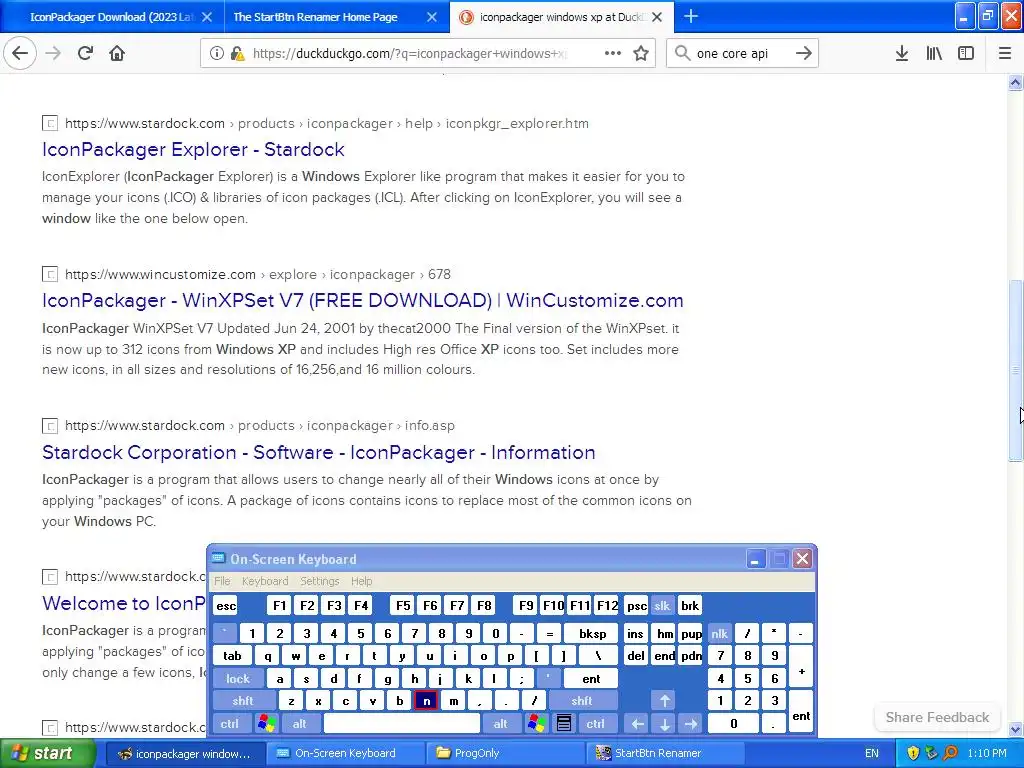Click the psc print screen key
This screenshot has width=1024, height=768.
click(x=637, y=605)
